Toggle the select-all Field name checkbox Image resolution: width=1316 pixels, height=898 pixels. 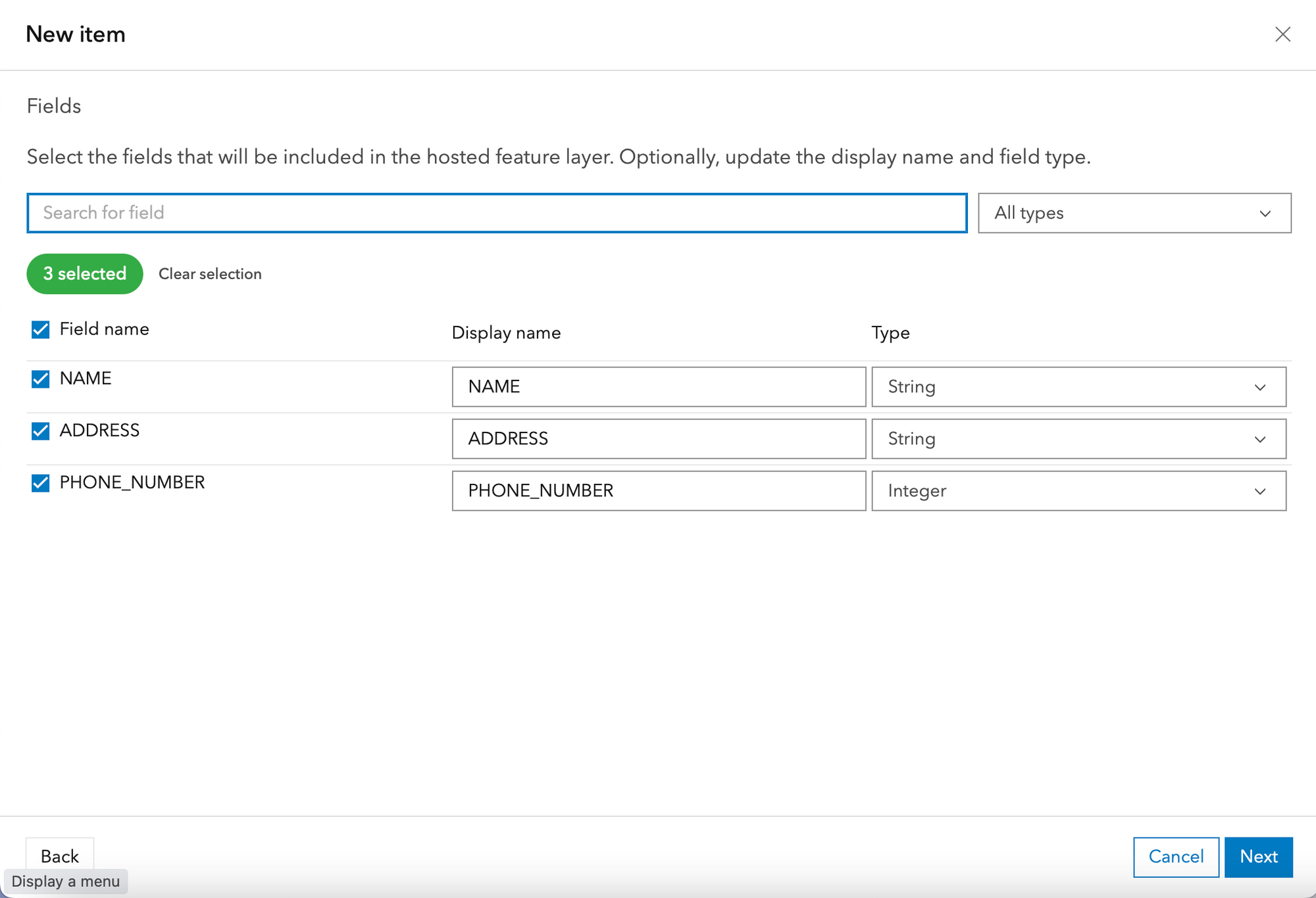(41, 329)
